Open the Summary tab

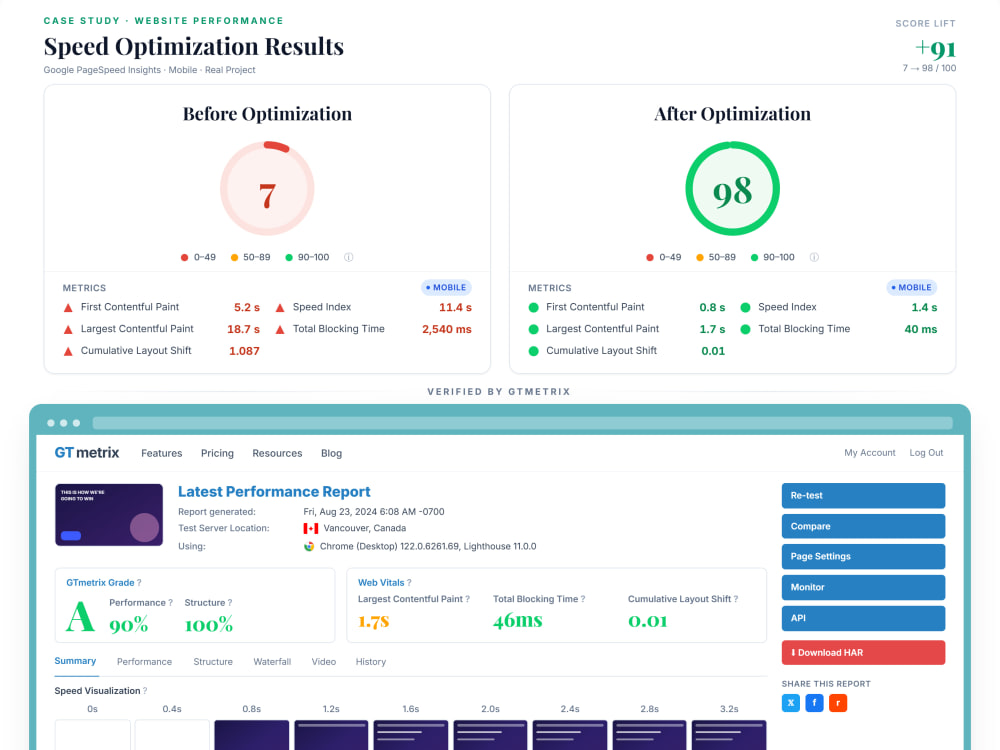coord(75,661)
